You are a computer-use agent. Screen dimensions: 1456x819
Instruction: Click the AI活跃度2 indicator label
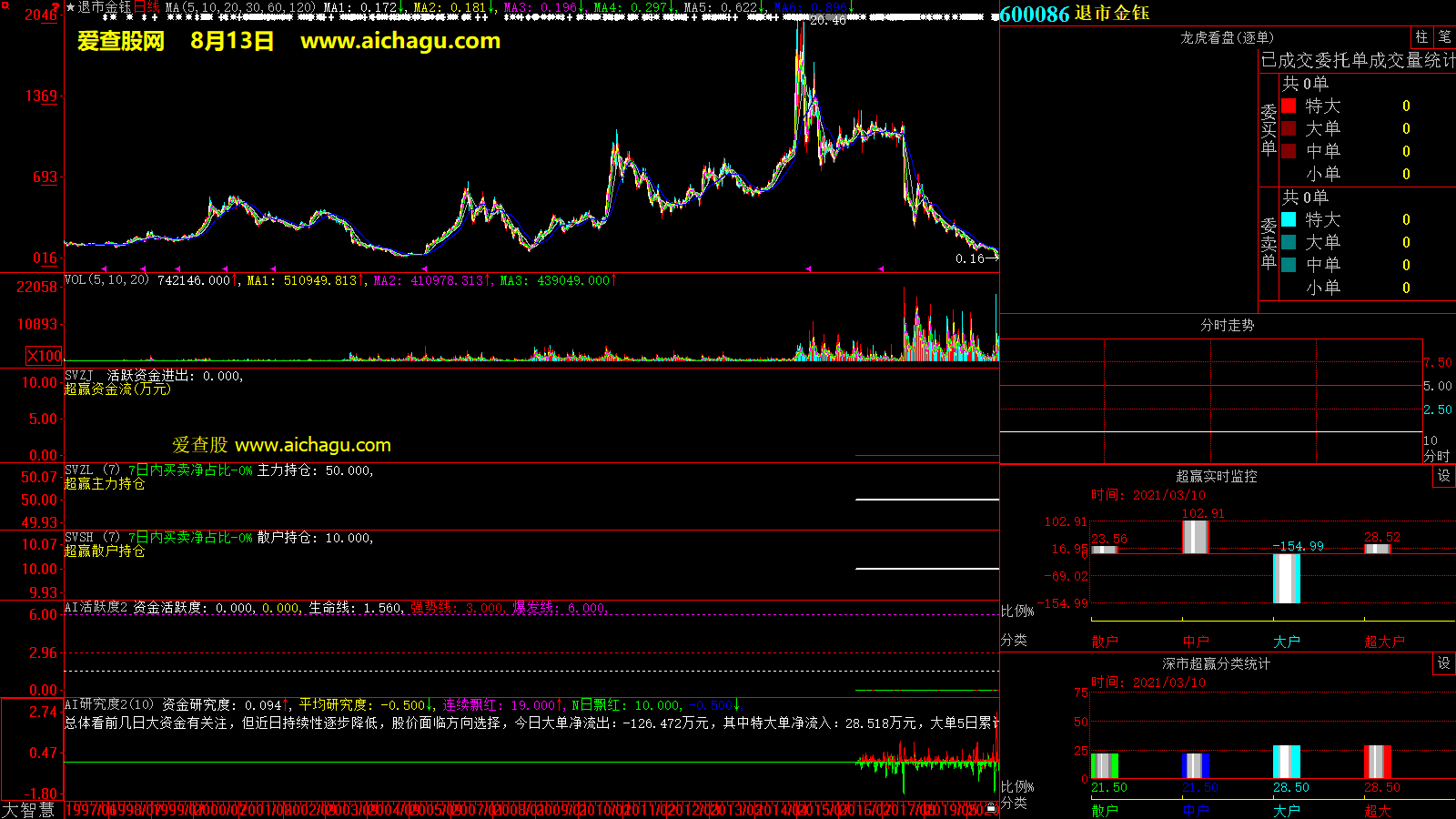pyautogui.click(x=96, y=608)
